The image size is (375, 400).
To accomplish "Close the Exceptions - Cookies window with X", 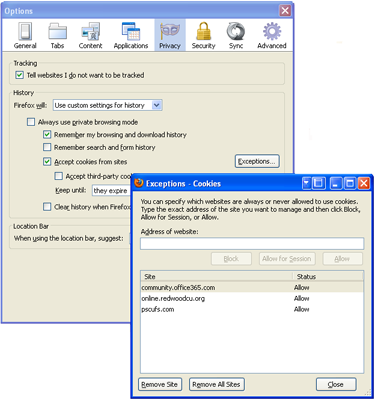I will 363,183.
